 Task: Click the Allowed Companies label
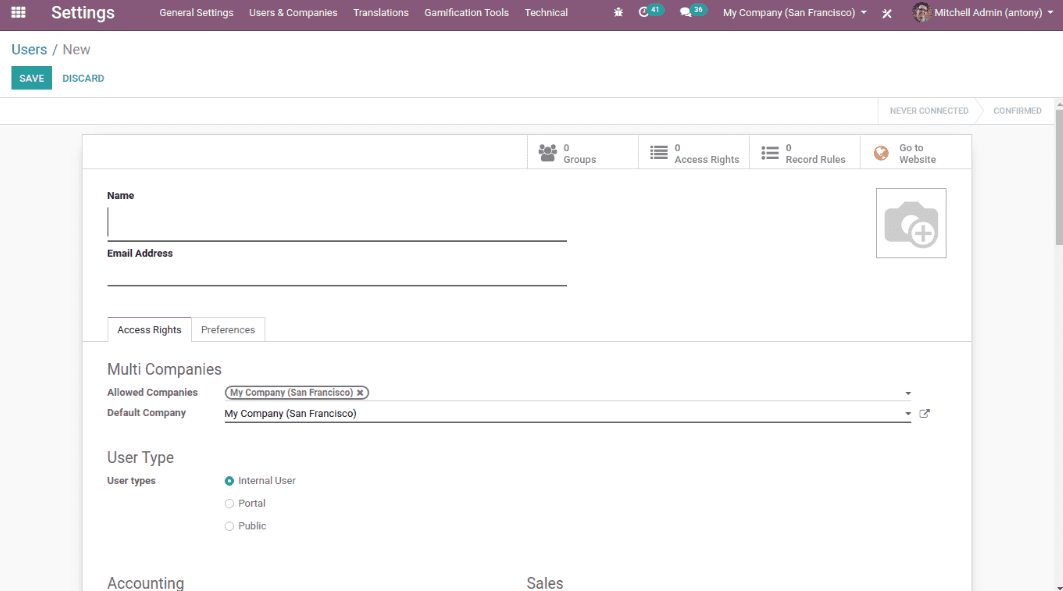(153, 392)
